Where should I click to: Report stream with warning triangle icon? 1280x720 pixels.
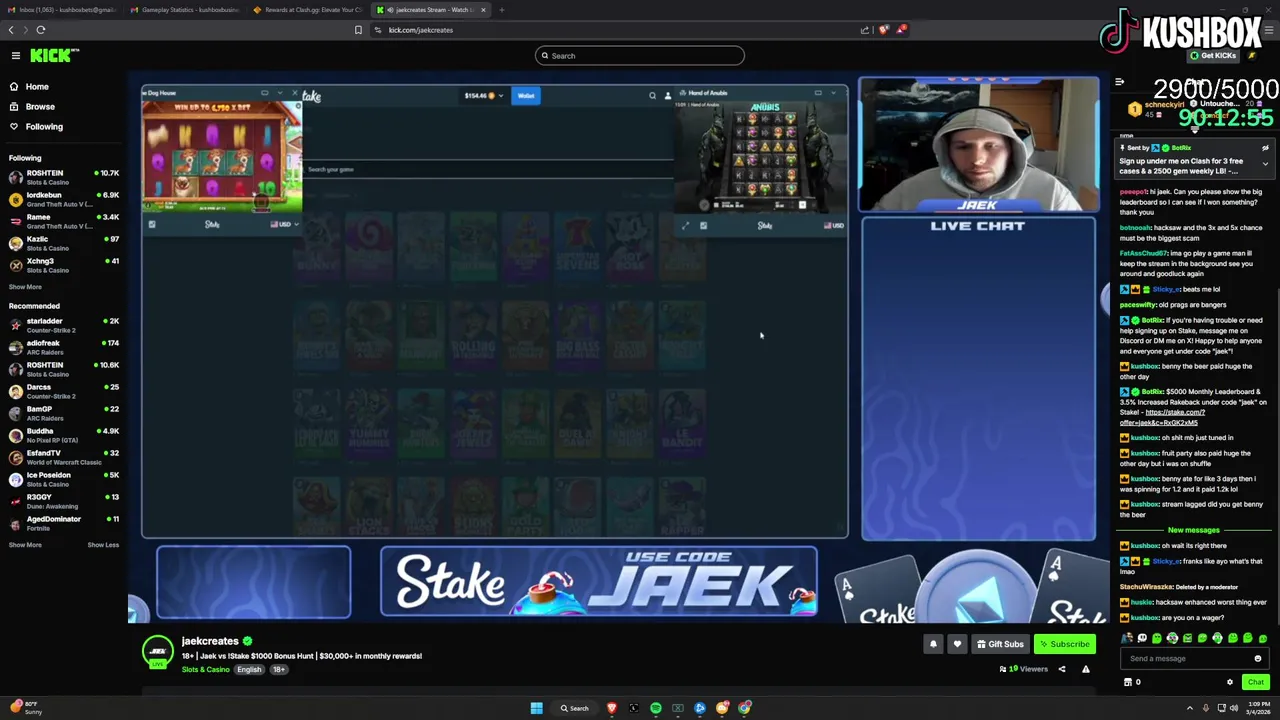[1085, 669]
